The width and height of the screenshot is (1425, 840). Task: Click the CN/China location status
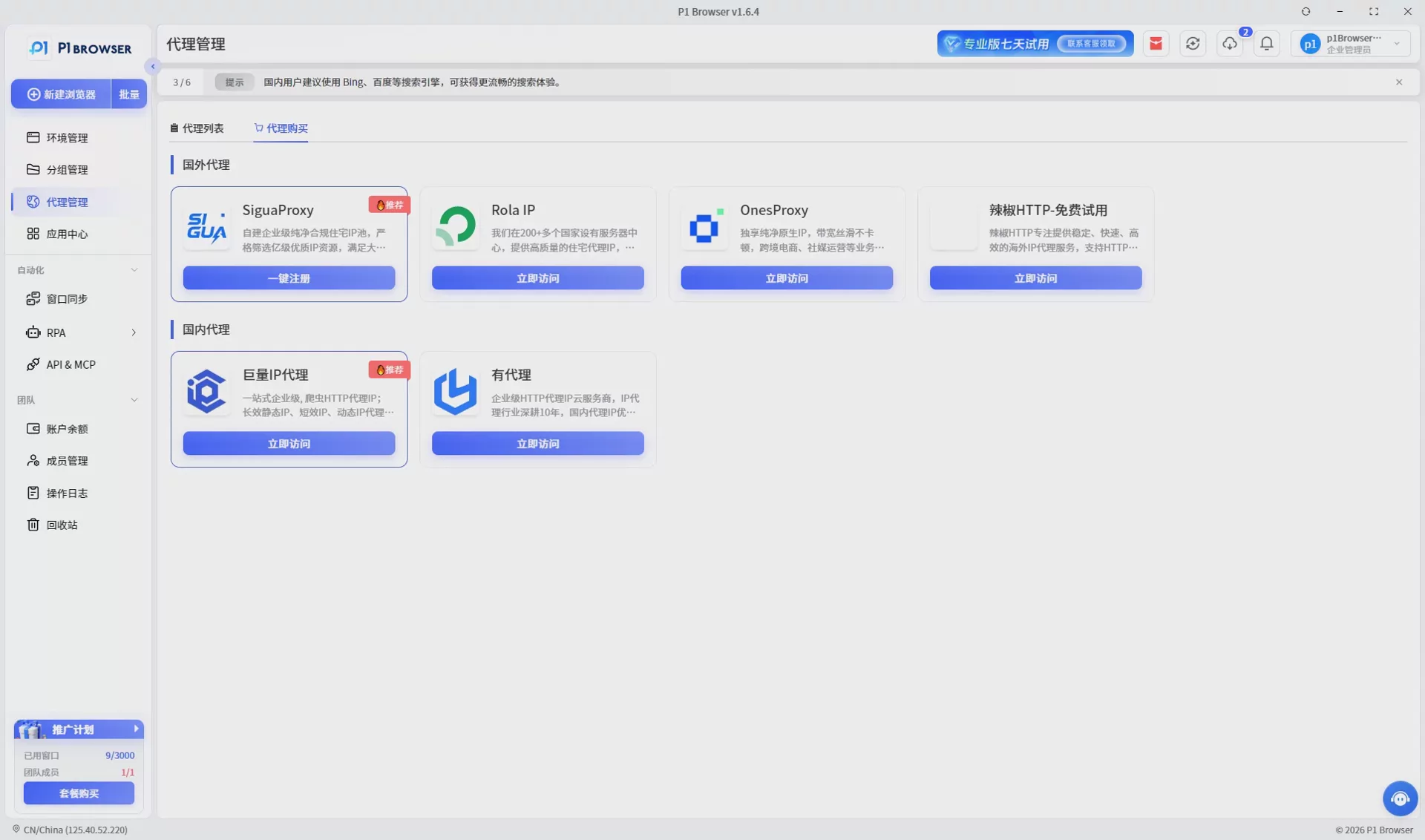70,830
